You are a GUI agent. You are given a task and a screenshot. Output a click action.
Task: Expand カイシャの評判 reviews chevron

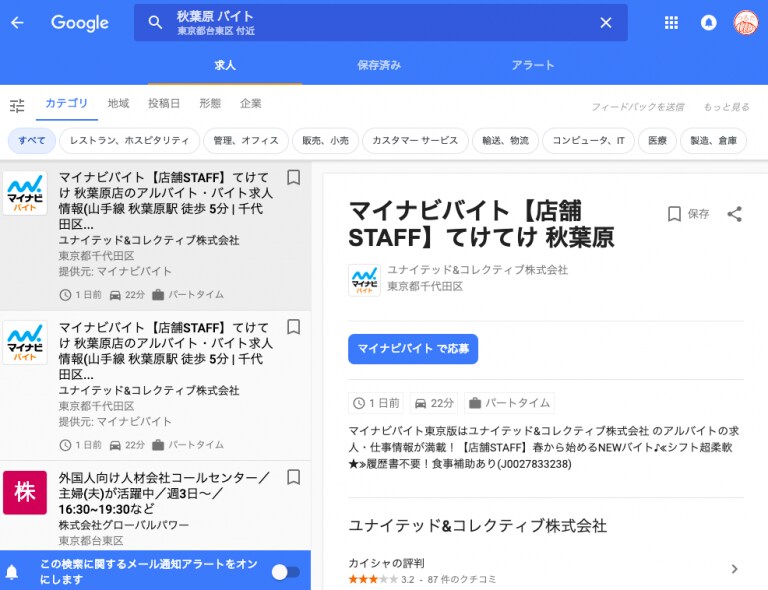(734, 569)
